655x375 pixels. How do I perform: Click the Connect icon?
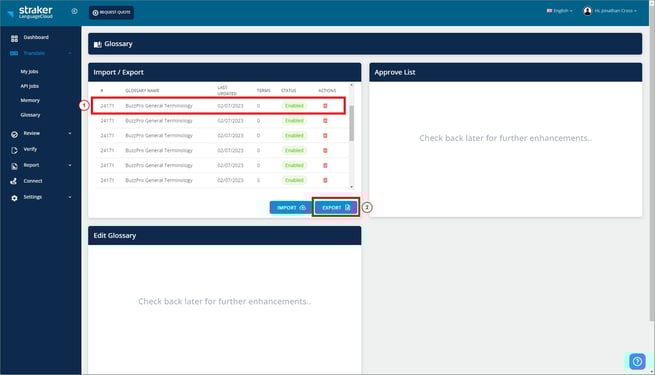coord(14,181)
